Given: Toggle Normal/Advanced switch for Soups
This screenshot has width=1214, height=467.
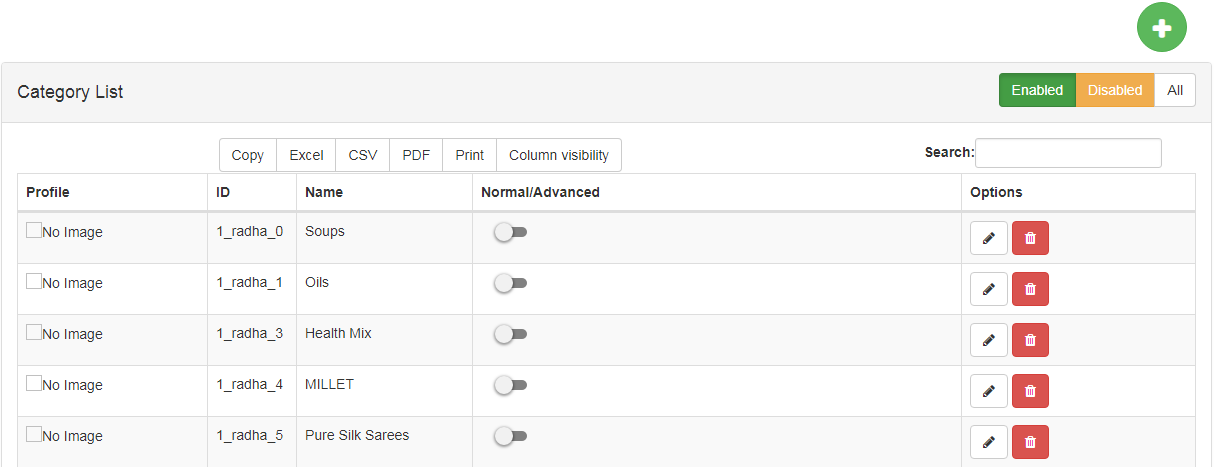Looking at the screenshot, I should tap(510, 232).
